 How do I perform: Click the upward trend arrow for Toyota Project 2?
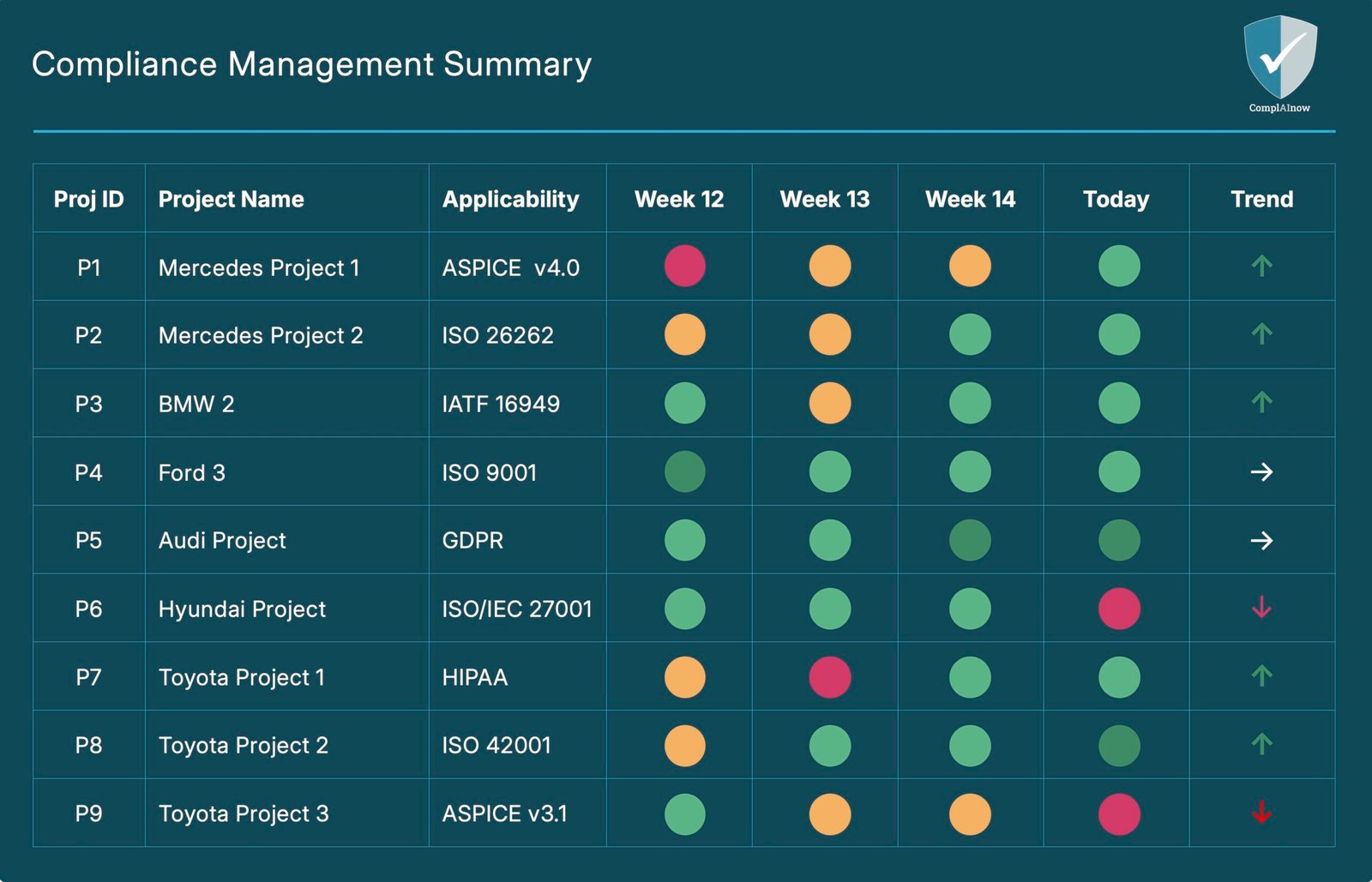click(x=1261, y=745)
